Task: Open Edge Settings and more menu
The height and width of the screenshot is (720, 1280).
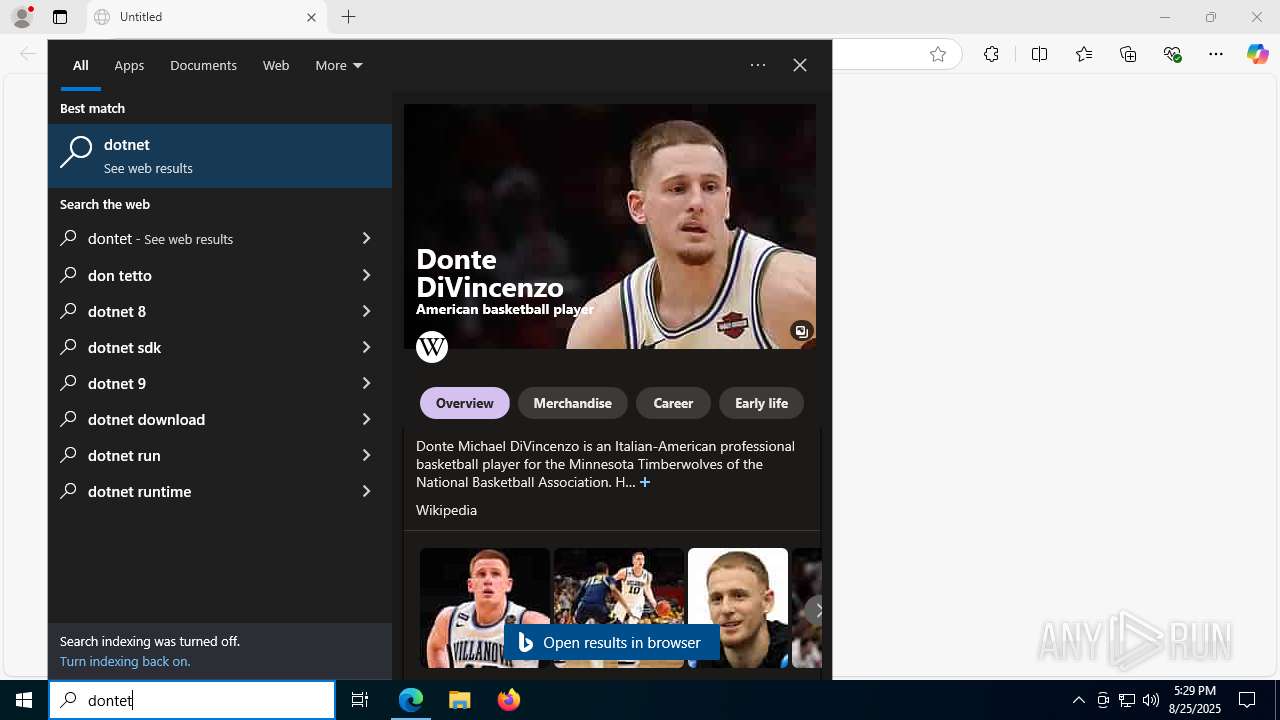Action: coord(1216,54)
